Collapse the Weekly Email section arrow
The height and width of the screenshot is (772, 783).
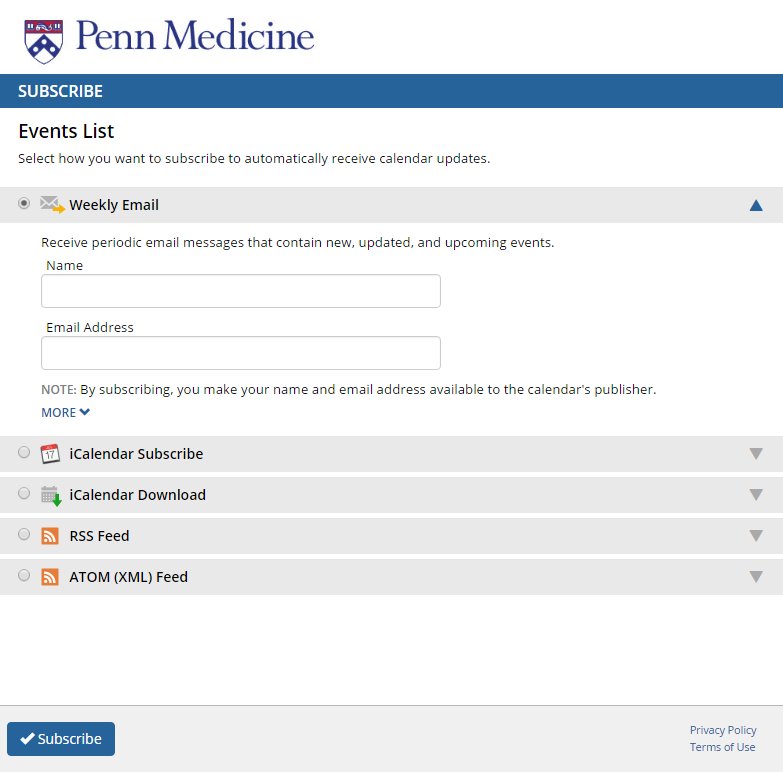pos(756,205)
